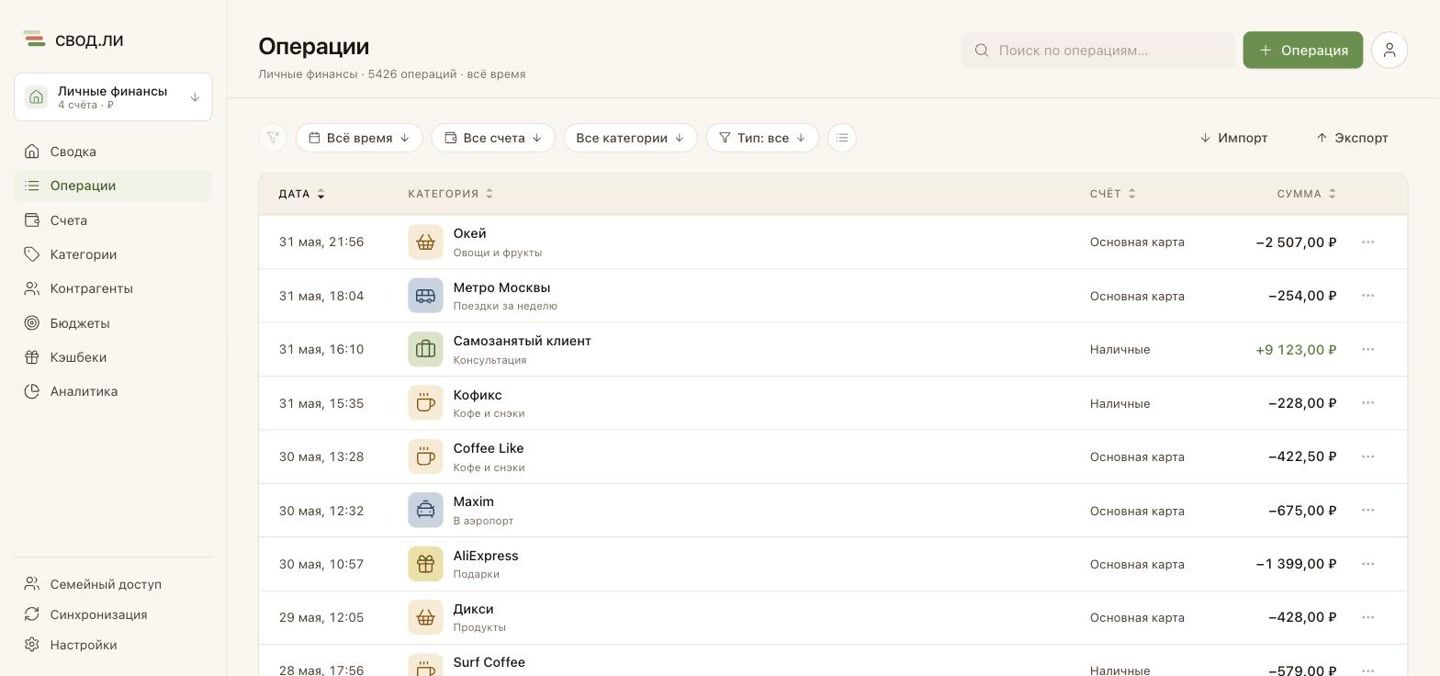Click the Метро Москвы bus icon
1440x676 pixels.
coord(425,296)
